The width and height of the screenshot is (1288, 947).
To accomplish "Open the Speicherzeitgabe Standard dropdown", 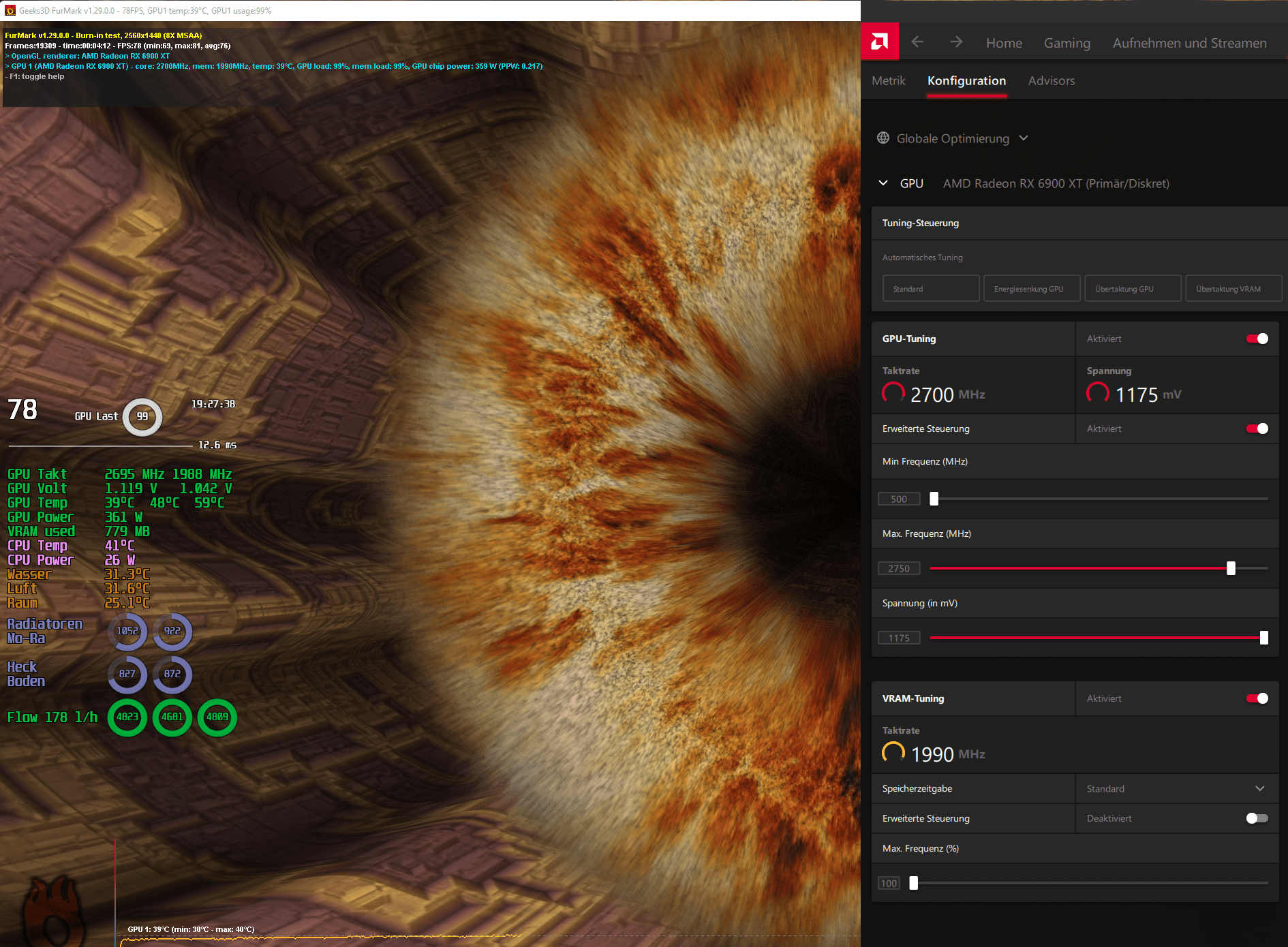I will [1176, 788].
